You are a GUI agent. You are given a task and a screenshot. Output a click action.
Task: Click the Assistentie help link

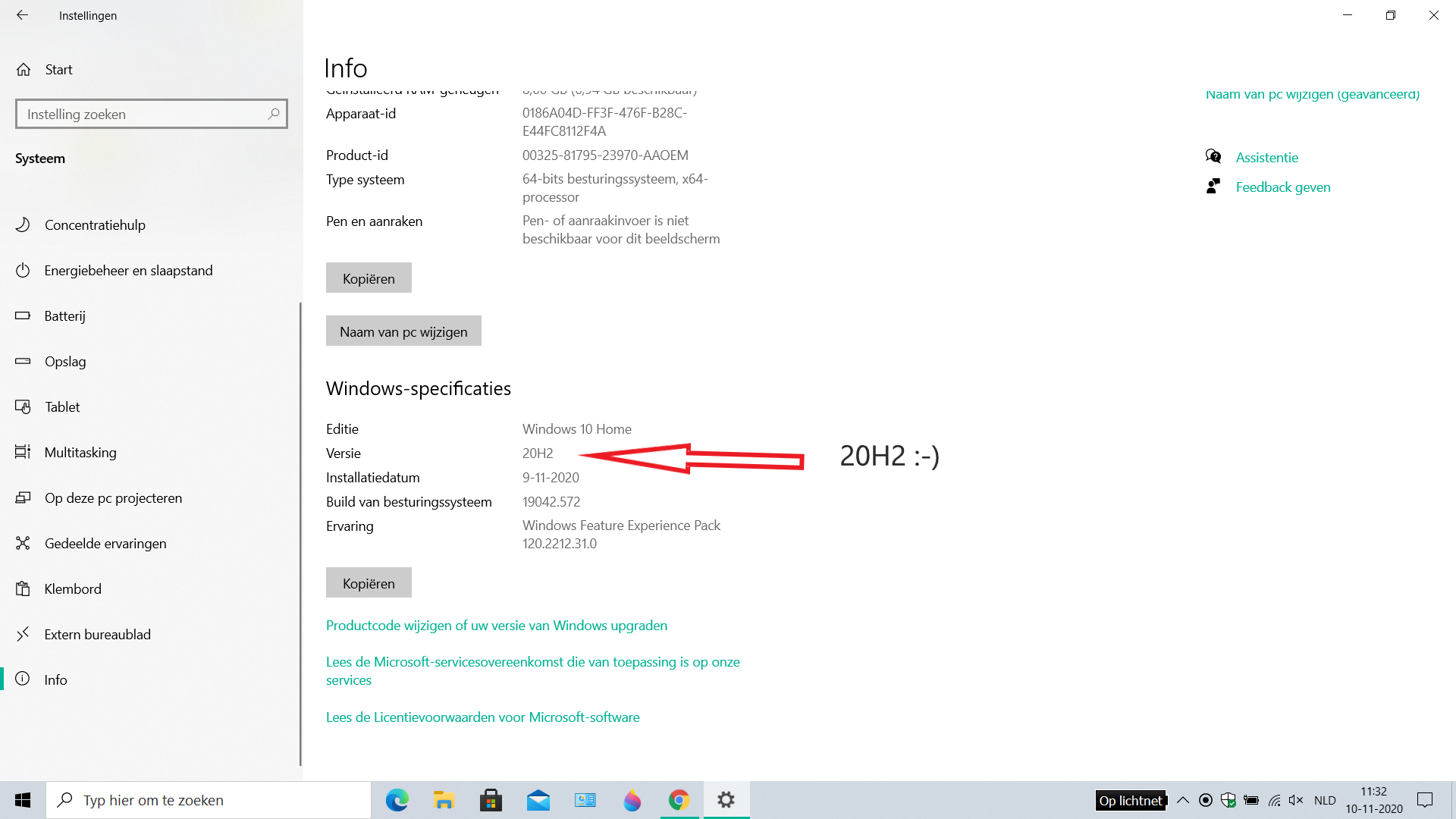[x=1266, y=158]
